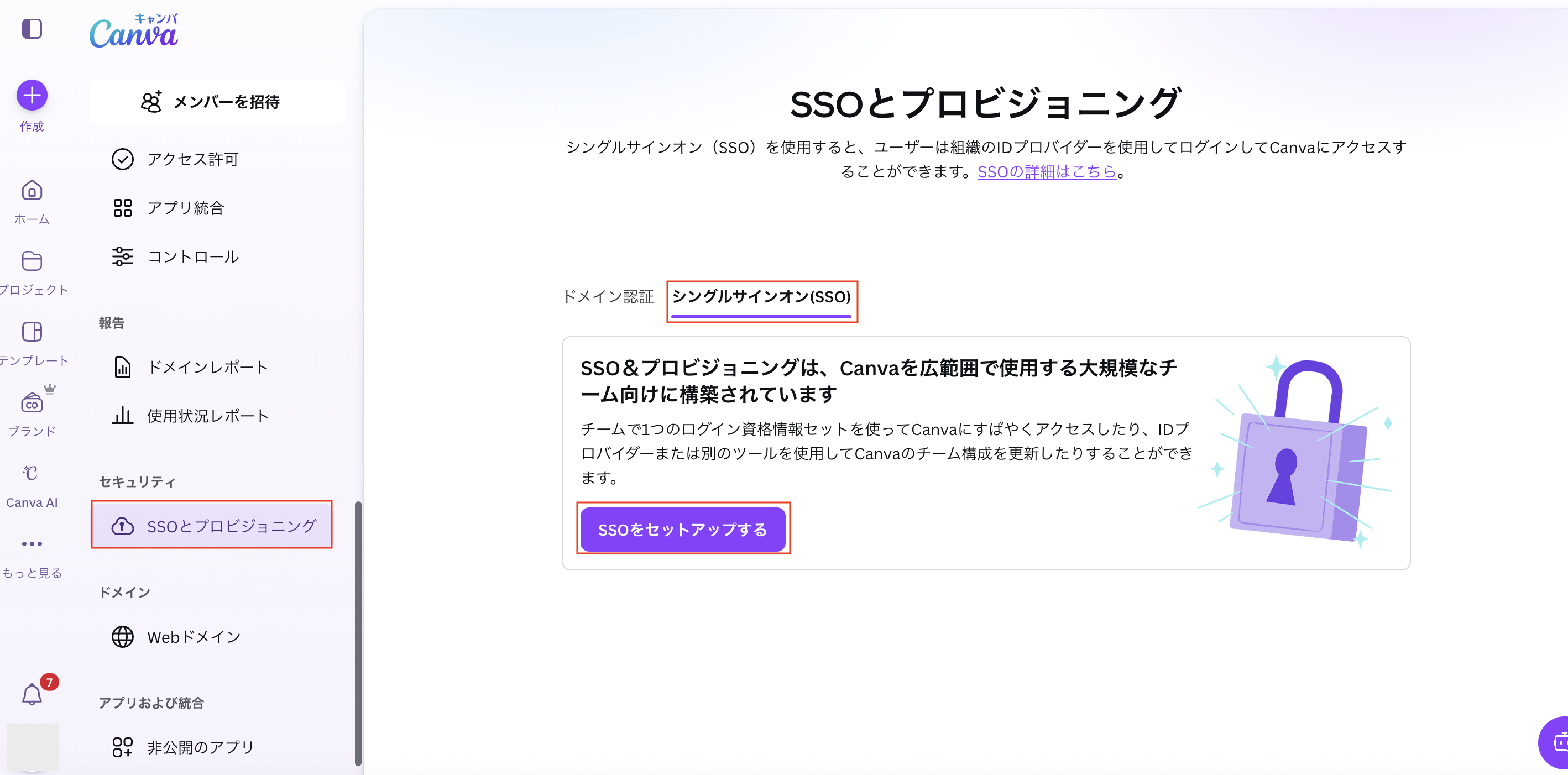The image size is (1568, 775).
Task: Select the シングルサインオン(SSO) tab
Action: coord(761,296)
